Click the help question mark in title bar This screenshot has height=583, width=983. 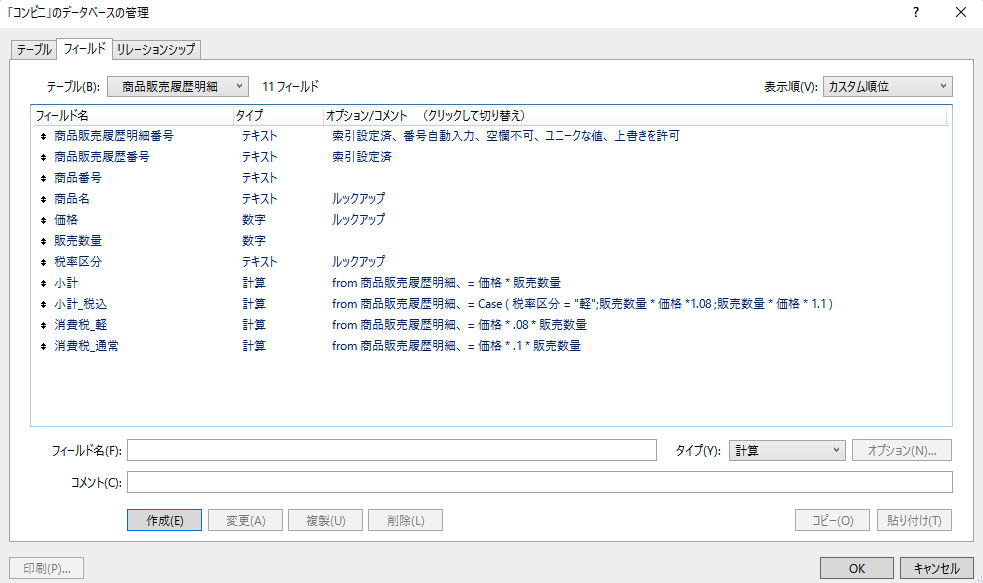tap(915, 12)
